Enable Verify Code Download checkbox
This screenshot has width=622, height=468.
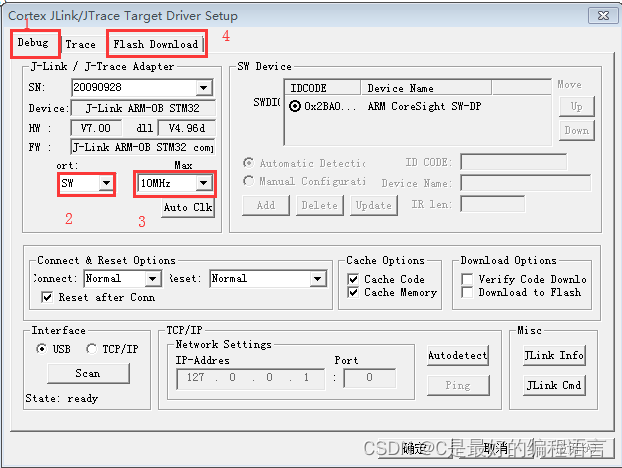[467, 279]
